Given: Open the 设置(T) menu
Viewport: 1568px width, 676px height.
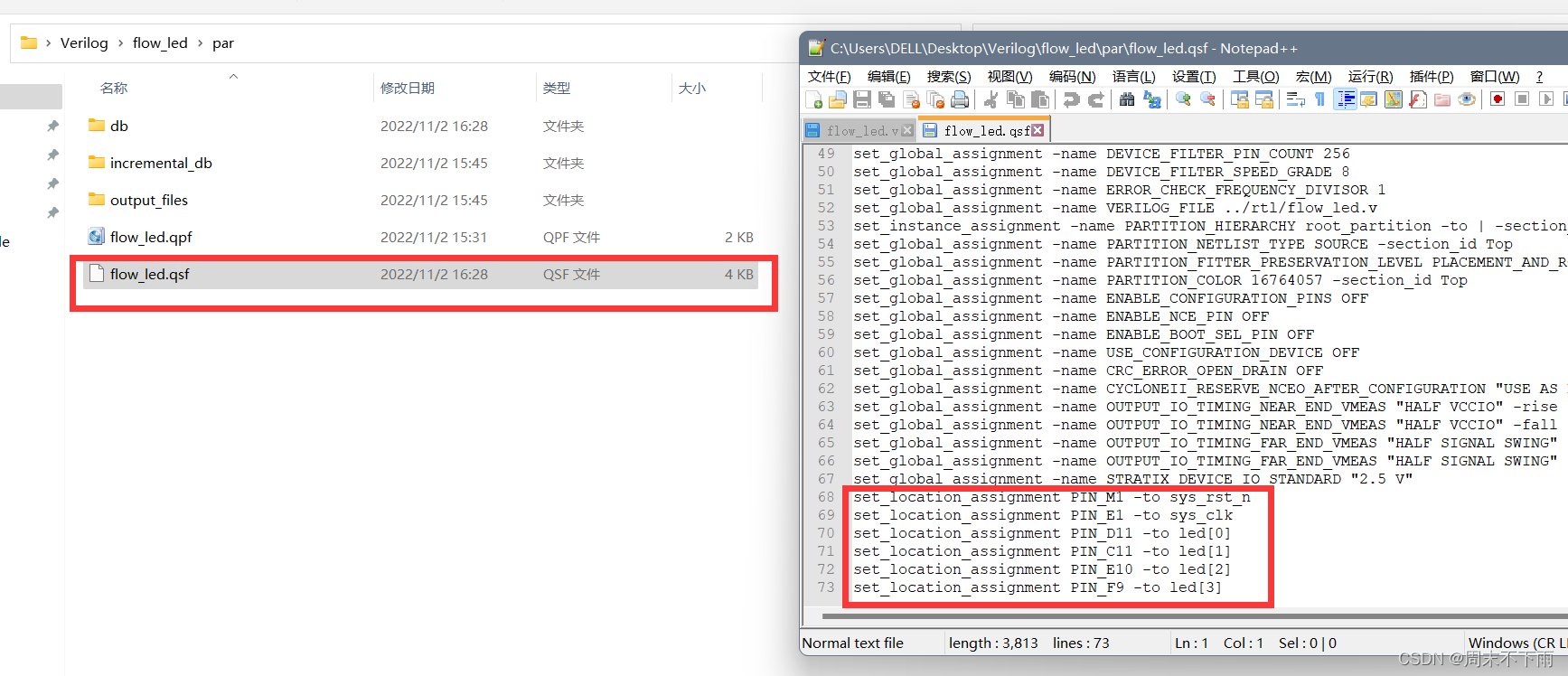Looking at the screenshot, I should (x=1194, y=77).
